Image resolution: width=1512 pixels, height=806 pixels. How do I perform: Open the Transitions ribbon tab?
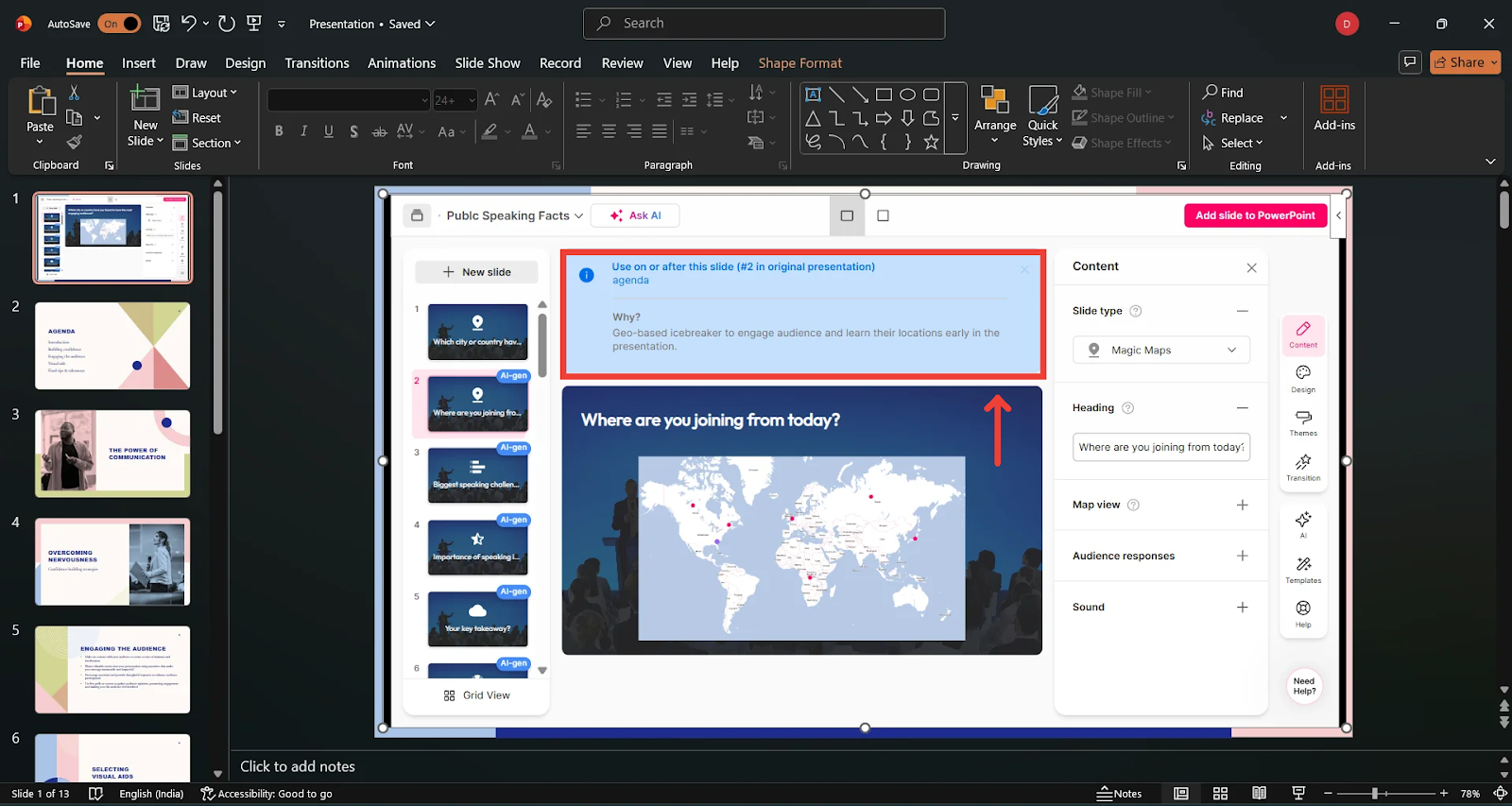pyautogui.click(x=317, y=63)
